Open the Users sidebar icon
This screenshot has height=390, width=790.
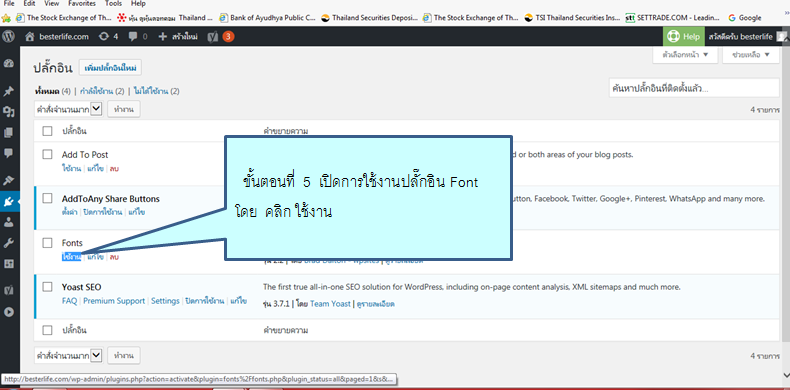9,222
